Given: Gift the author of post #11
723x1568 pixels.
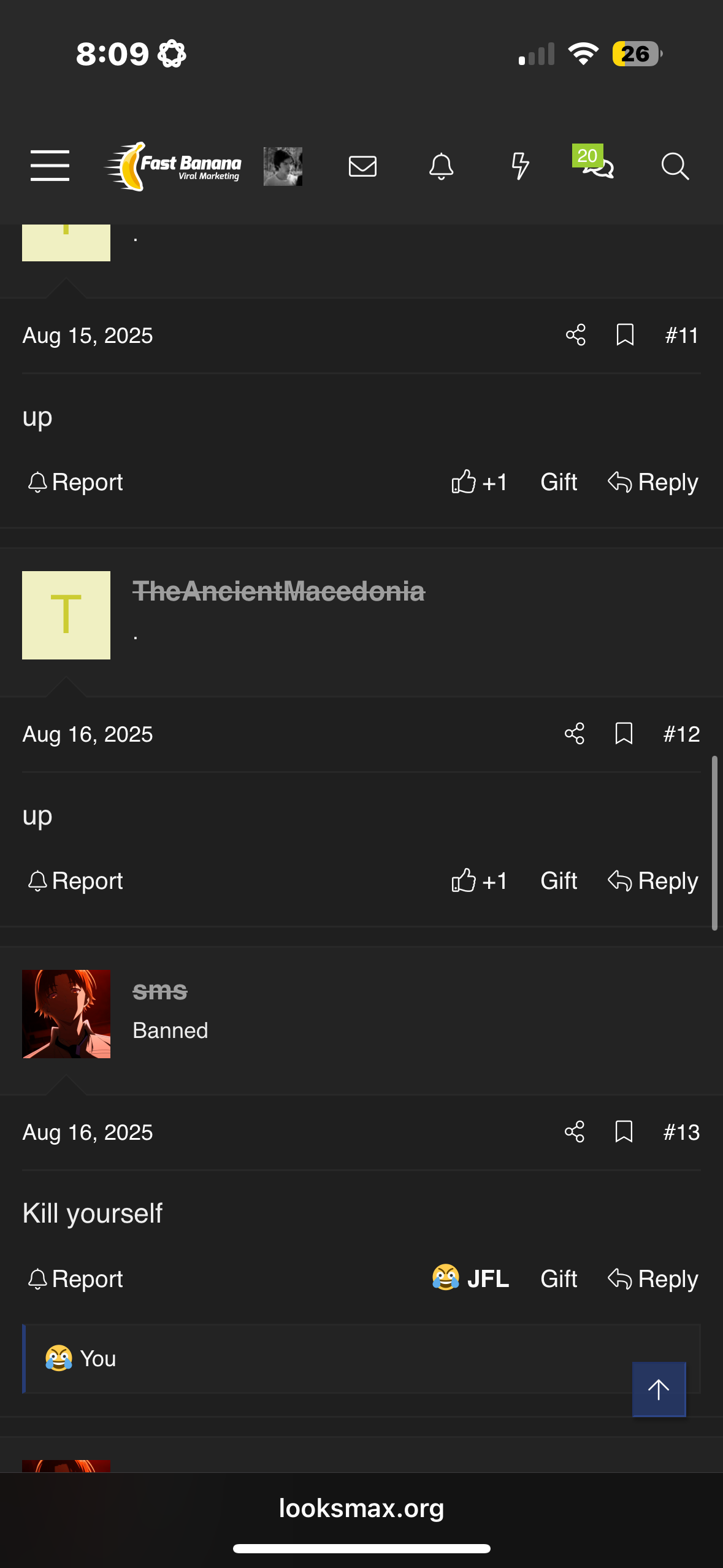Looking at the screenshot, I should [559, 482].
